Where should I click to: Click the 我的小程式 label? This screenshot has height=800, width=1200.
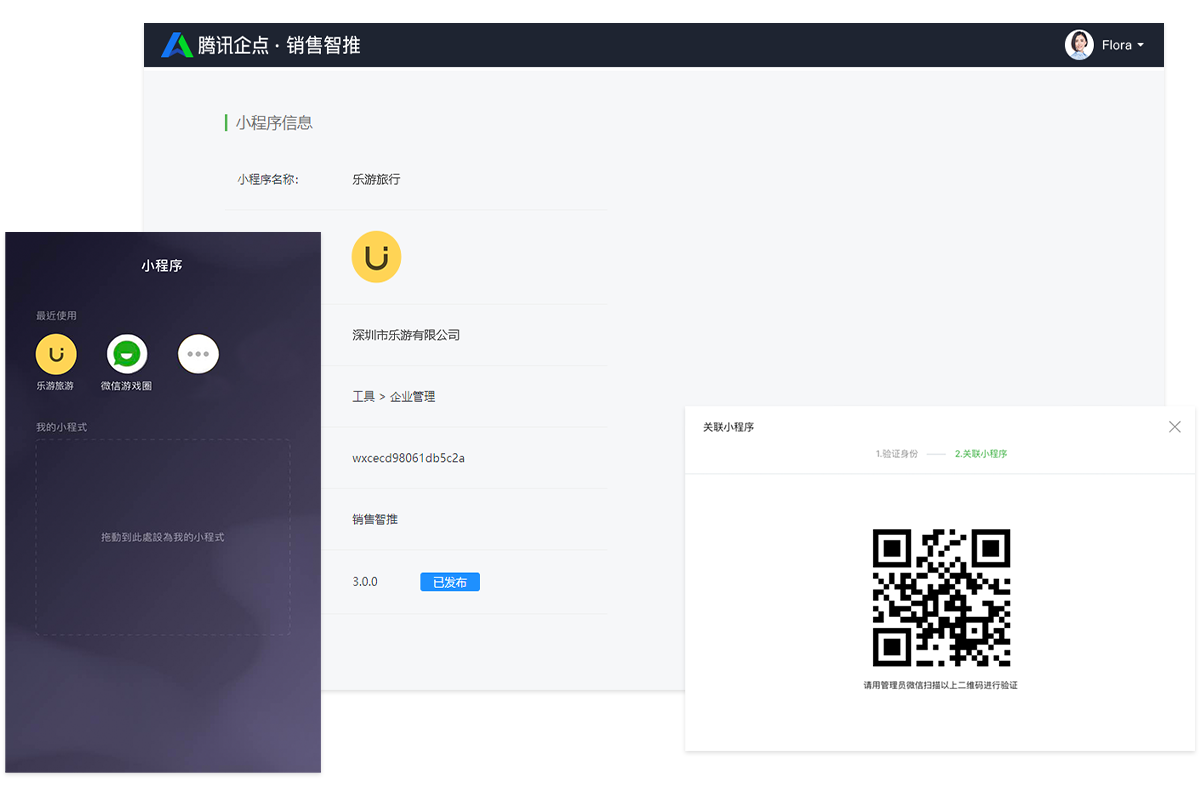pos(62,428)
